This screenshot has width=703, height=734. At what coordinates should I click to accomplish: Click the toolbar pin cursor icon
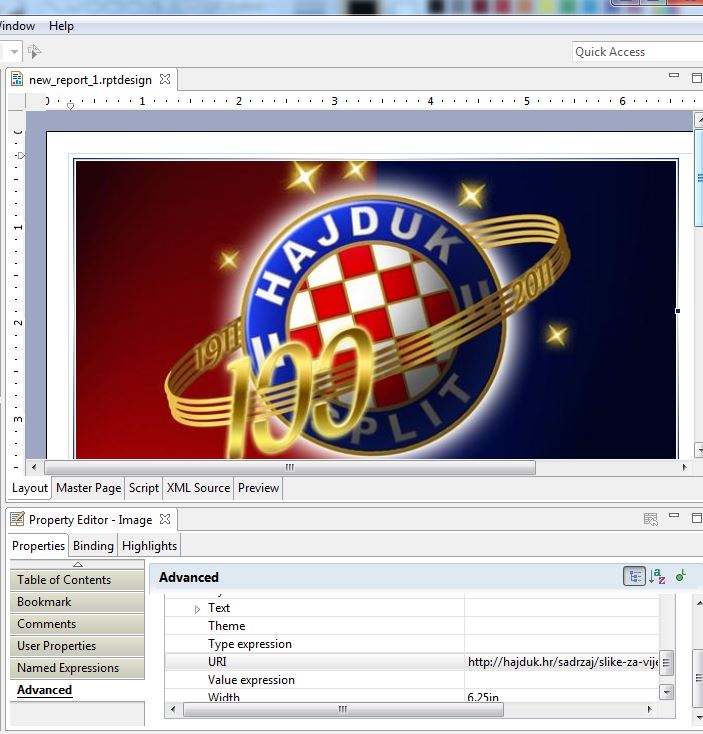click(x=34, y=51)
